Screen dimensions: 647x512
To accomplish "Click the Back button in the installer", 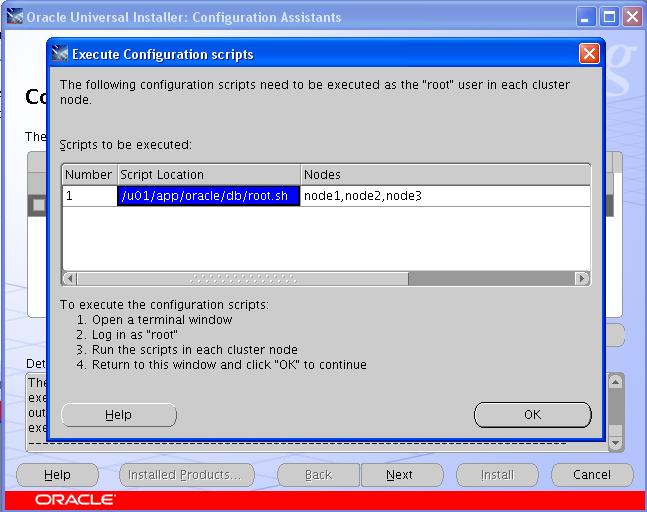I will [318, 475].
